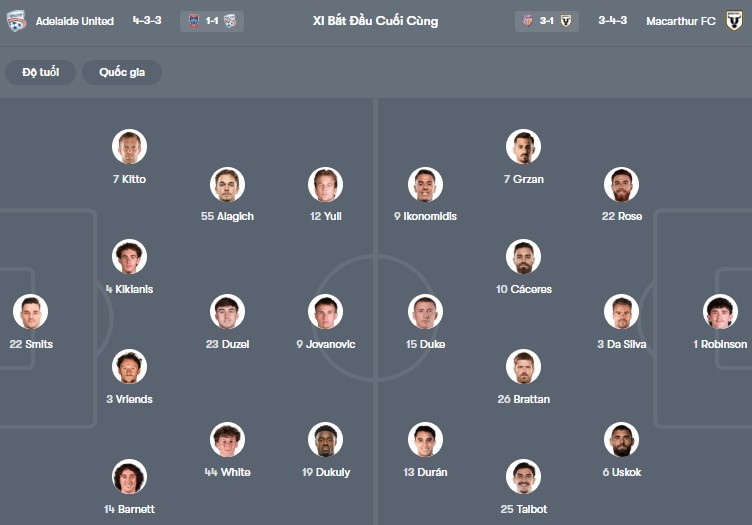
Task: Select Talbot's player portrait
Action: [x=523, y=477]
